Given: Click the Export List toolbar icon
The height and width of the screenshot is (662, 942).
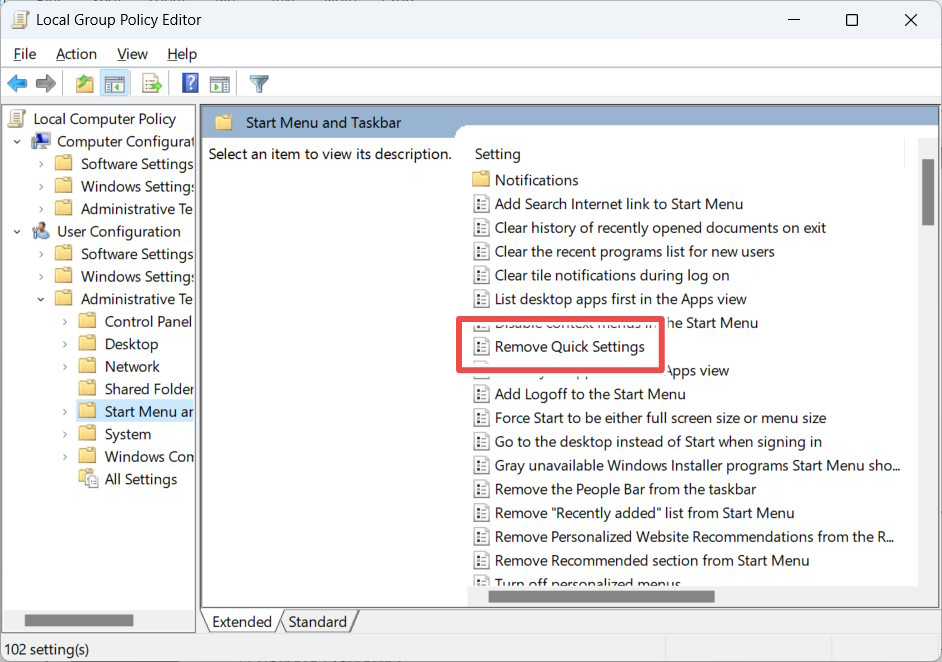Looking at the screenshot, I should pos(151,83).
